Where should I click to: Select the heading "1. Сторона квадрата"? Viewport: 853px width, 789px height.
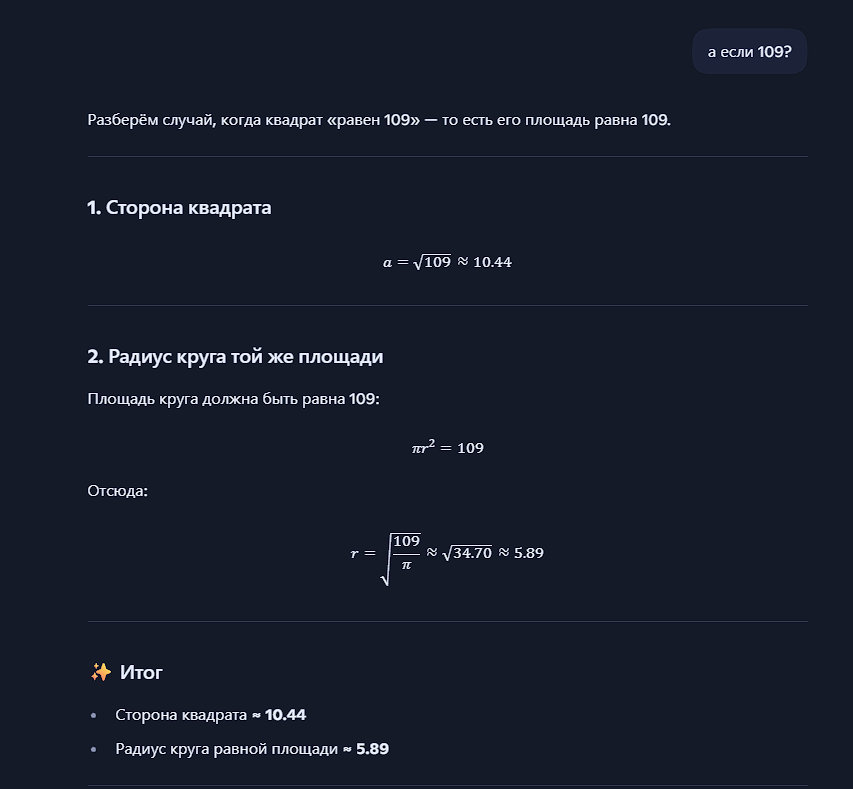(x=179, y=208)
